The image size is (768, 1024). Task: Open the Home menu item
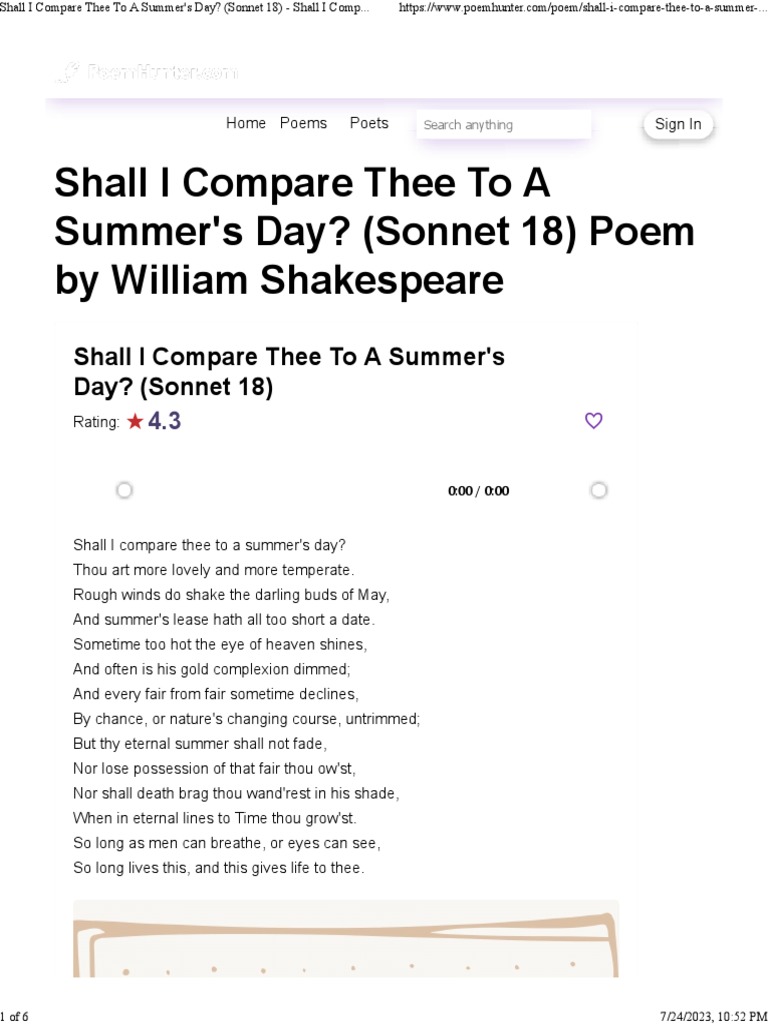coord(245,123)
